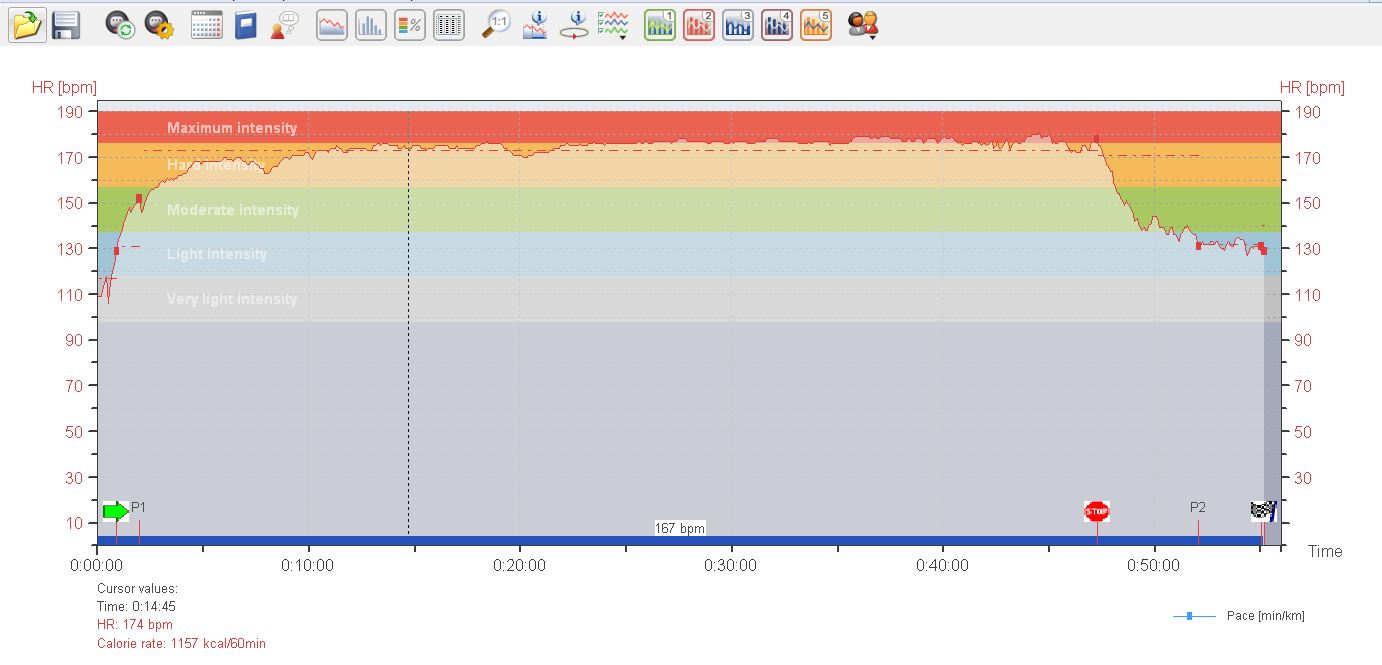Select purple chart preset 4
This screenshot has width=1382, height=665.
(777, 25)
